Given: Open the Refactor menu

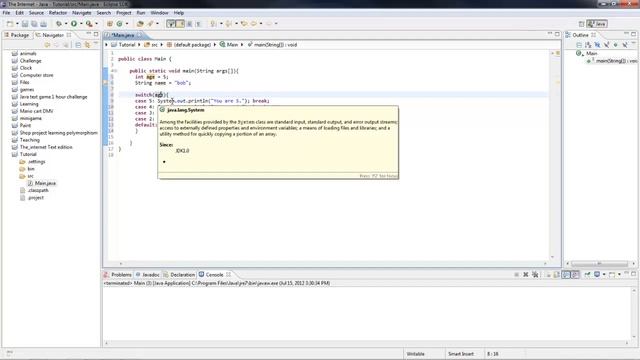Looking at the screenshot, I should point(58,13).
